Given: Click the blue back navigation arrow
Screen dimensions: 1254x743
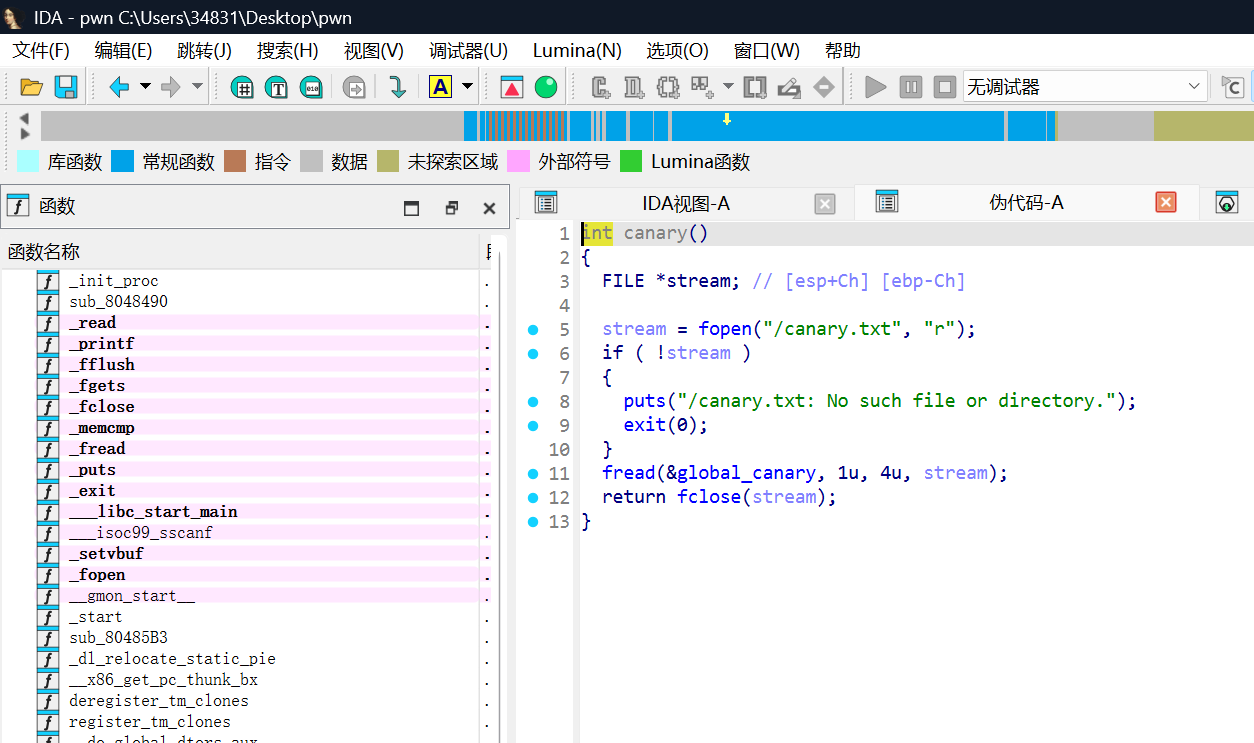Looking at the screenshot, I should point(119,87).
